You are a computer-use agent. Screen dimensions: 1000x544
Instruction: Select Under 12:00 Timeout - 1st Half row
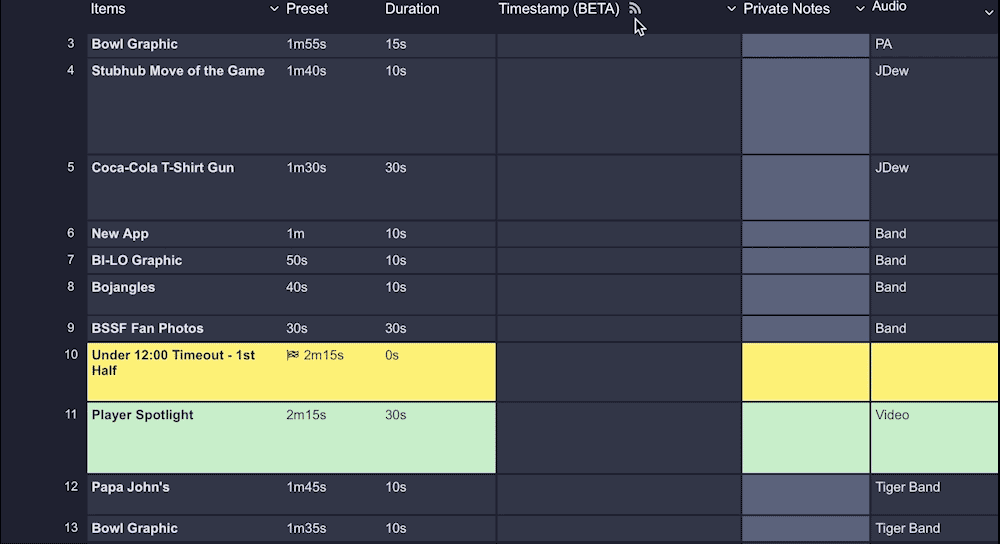(x=291, y=372)
